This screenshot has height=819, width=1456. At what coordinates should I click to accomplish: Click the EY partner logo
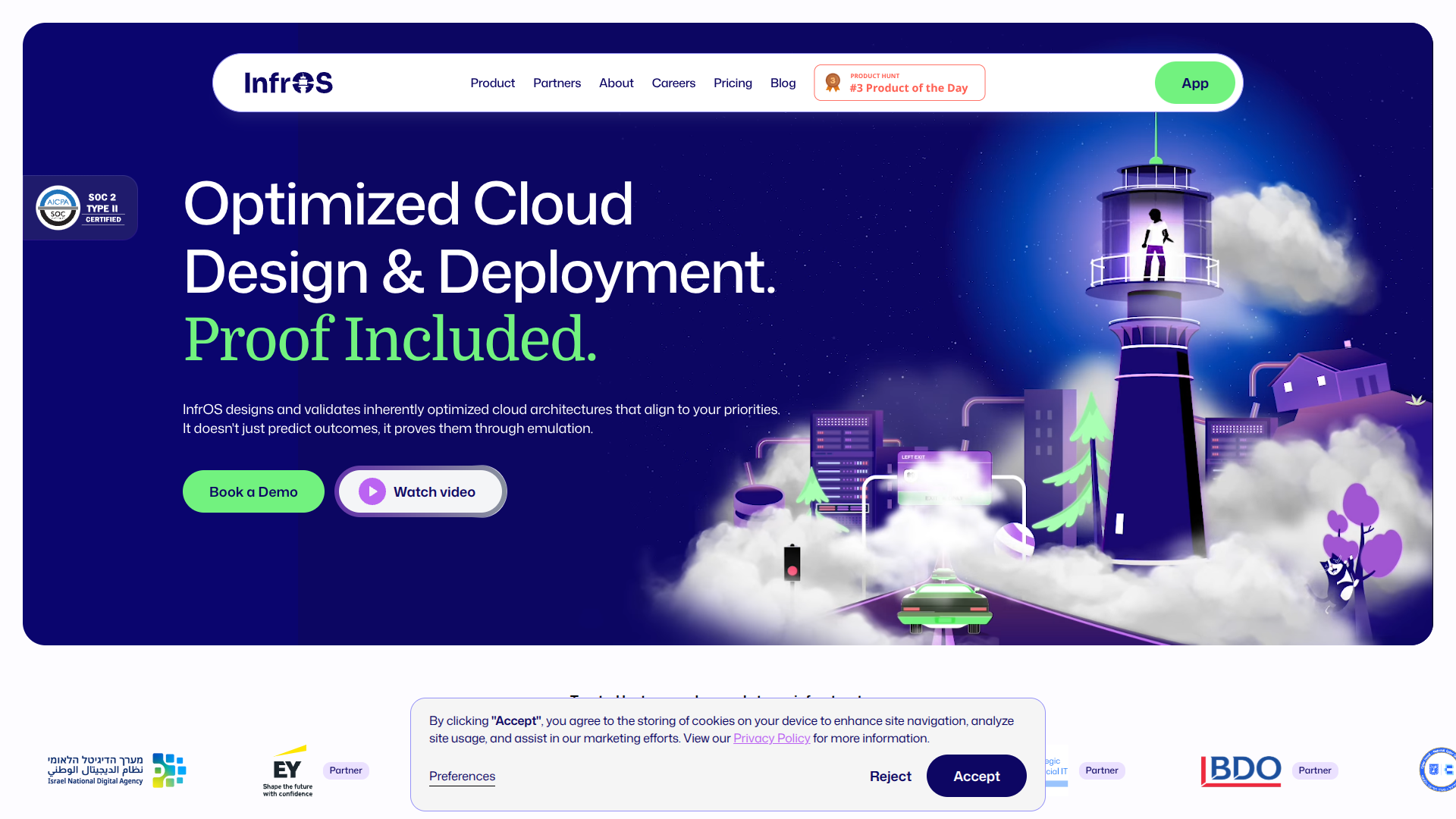click(x=287, y=771)
